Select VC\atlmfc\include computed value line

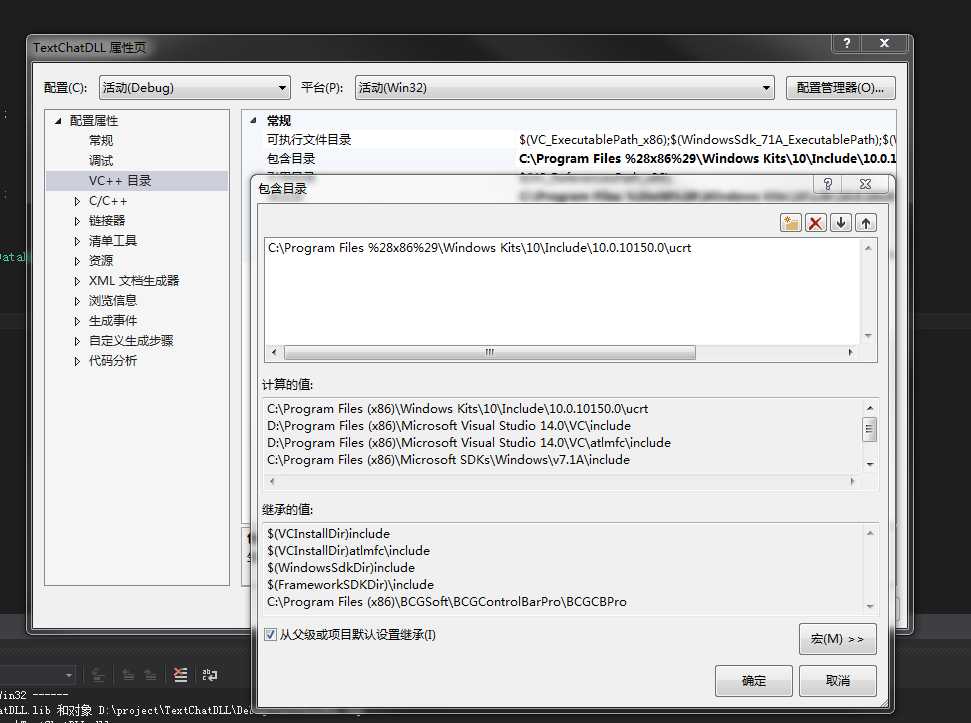pos(469,443)
